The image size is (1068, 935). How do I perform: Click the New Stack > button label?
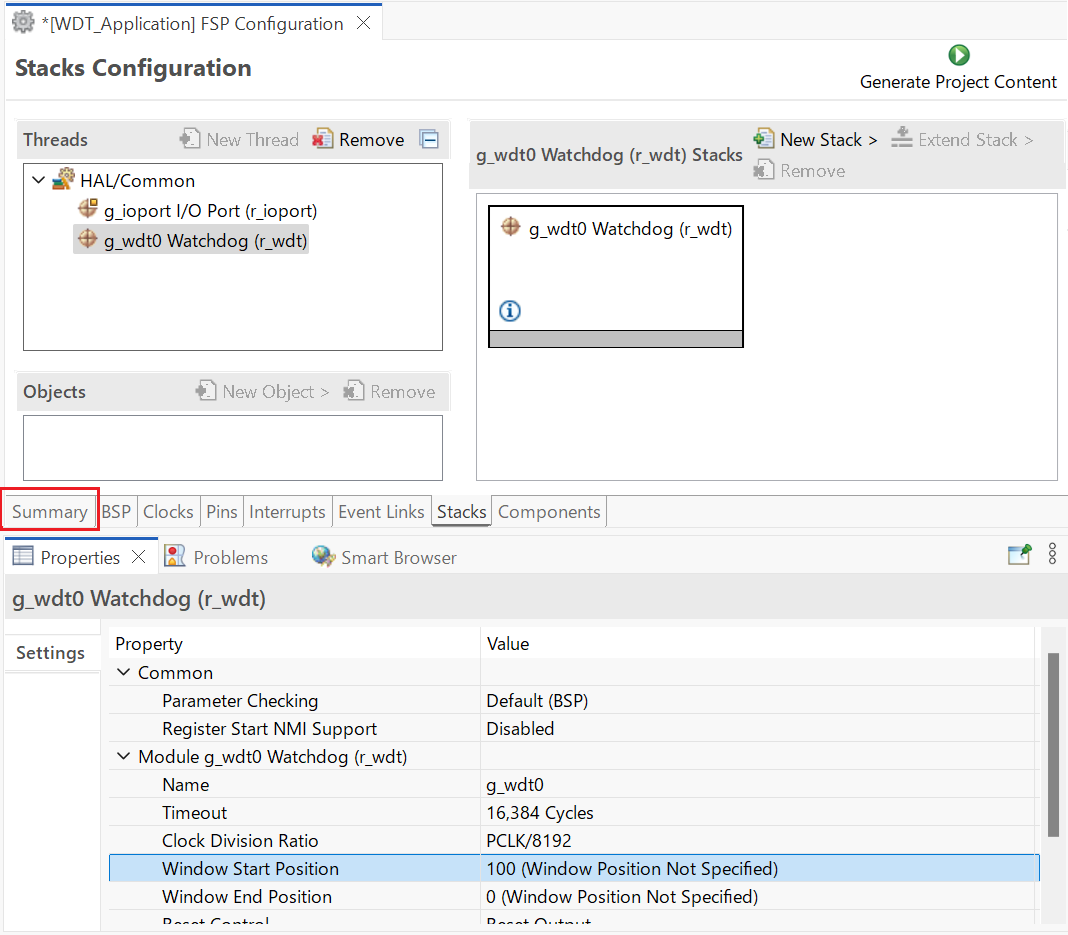pos(828,140)
